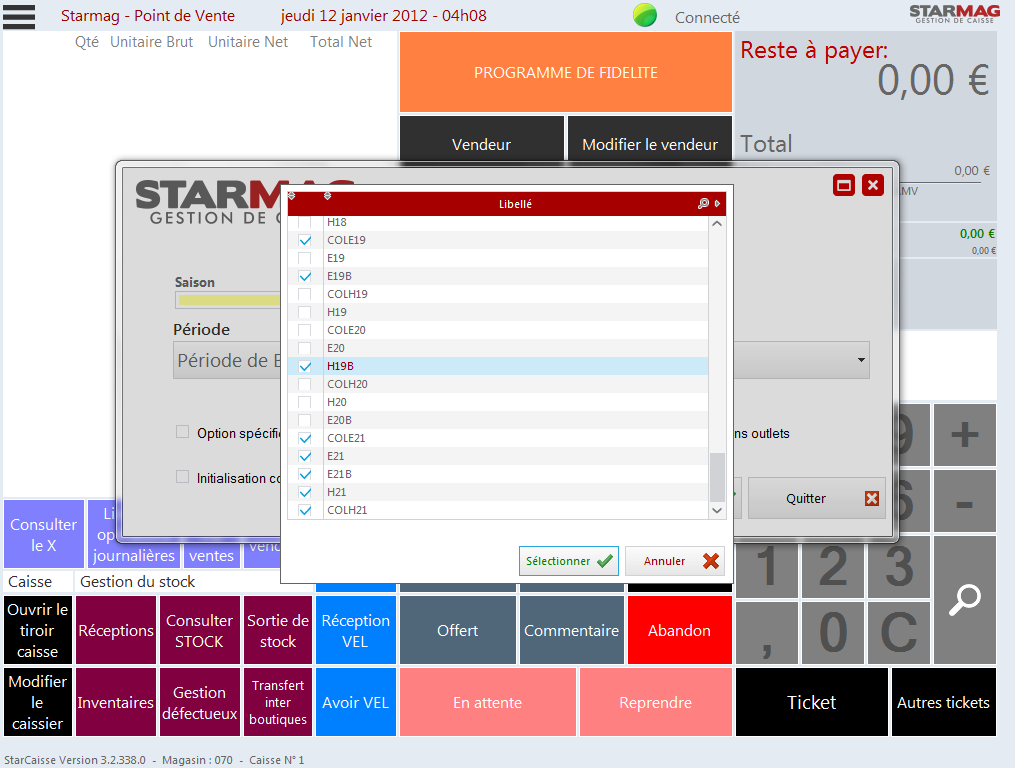Click the Vendeur button
This screenshot has width=1015, height=774.
point(482,138)
